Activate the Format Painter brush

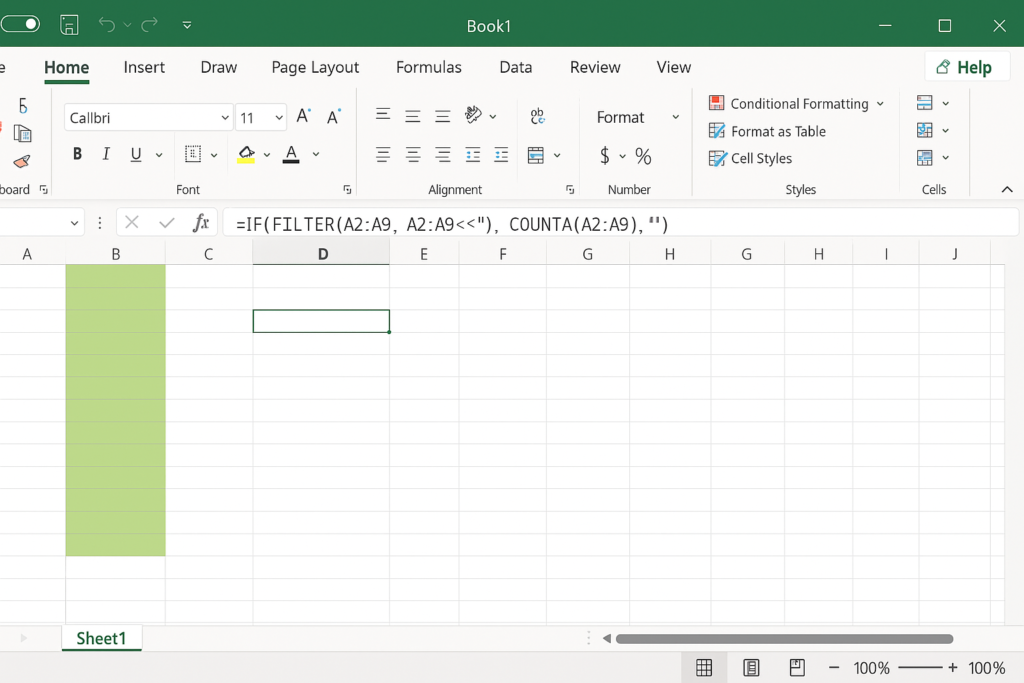[22, 161]
